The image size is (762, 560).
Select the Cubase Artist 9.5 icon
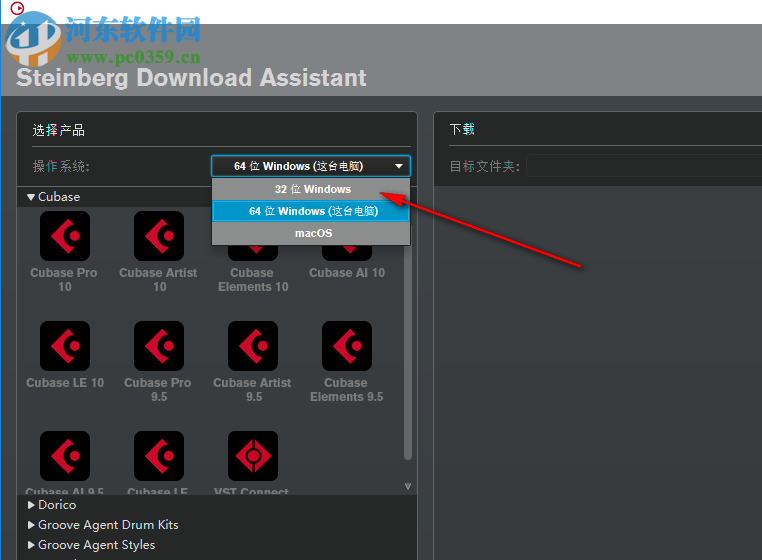click(253, 346)
